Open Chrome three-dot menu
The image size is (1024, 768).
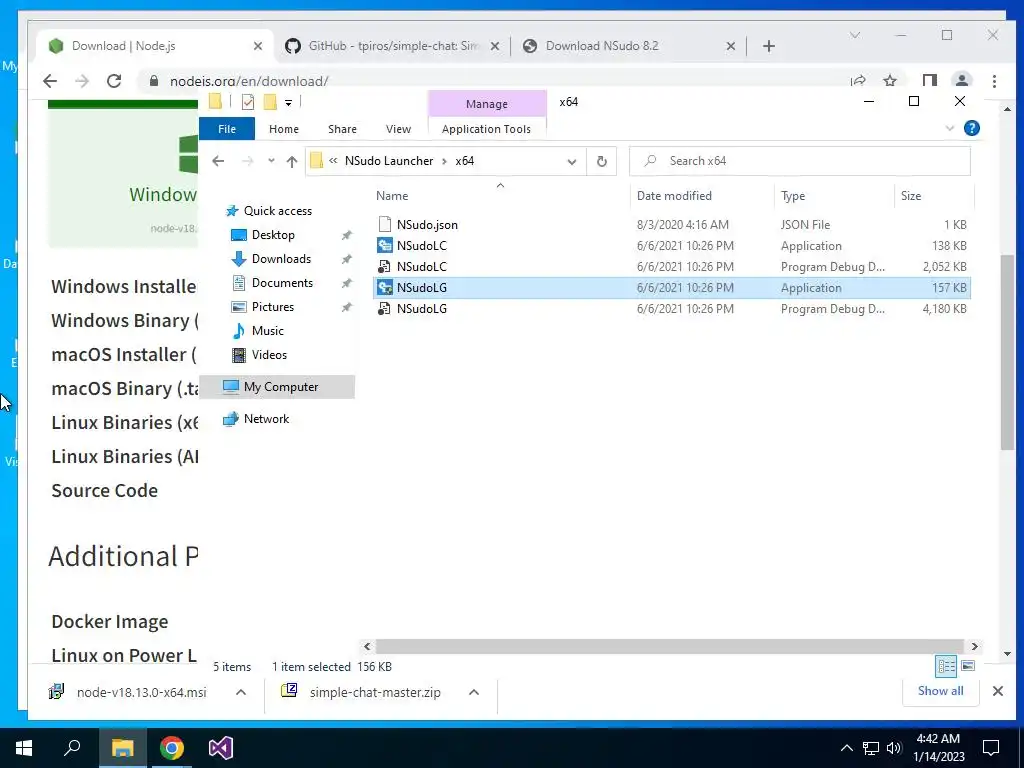pyautogui.click(x=994, y=81)
